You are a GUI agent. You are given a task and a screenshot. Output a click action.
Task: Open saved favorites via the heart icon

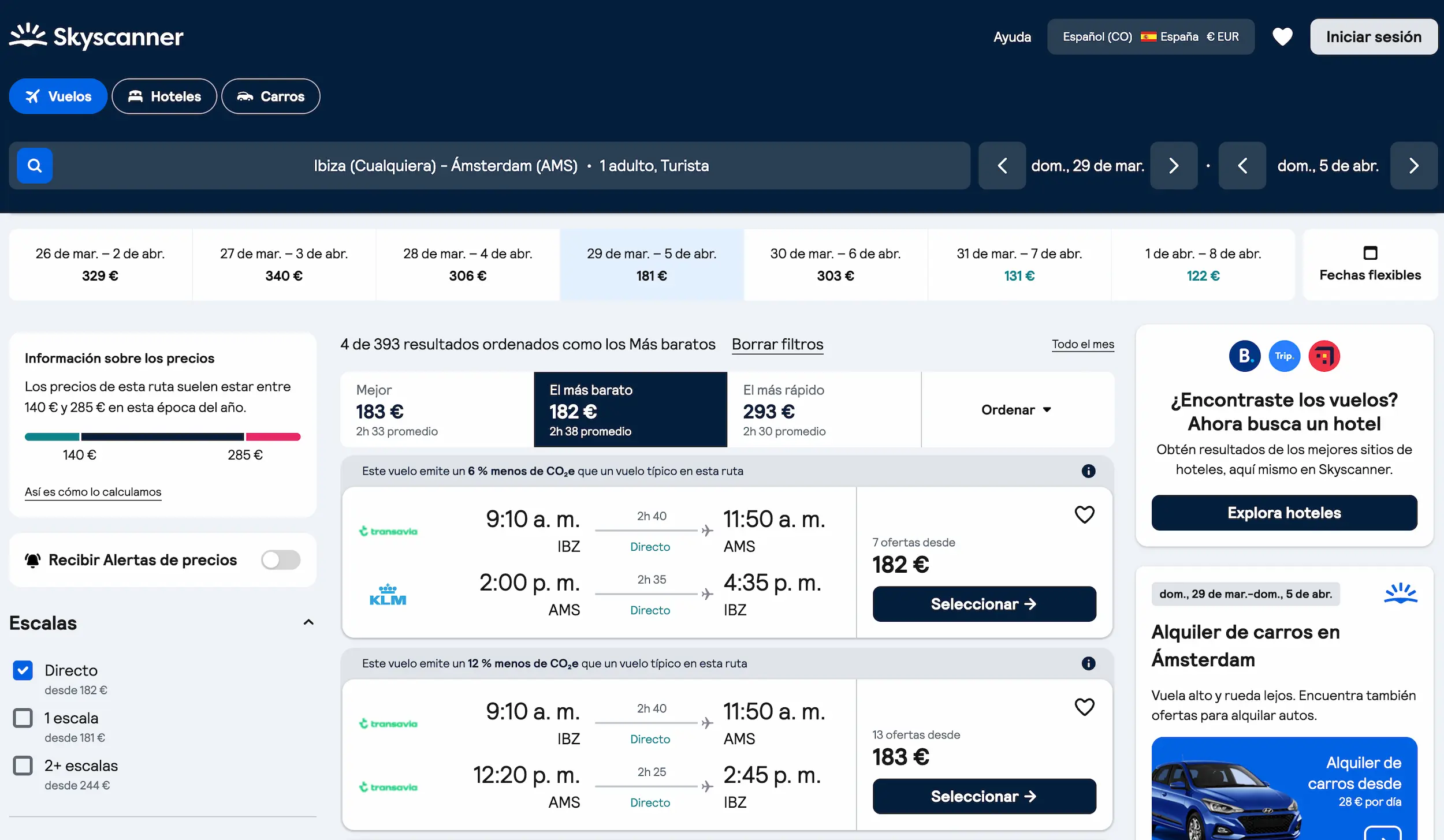coord(1282,36)
